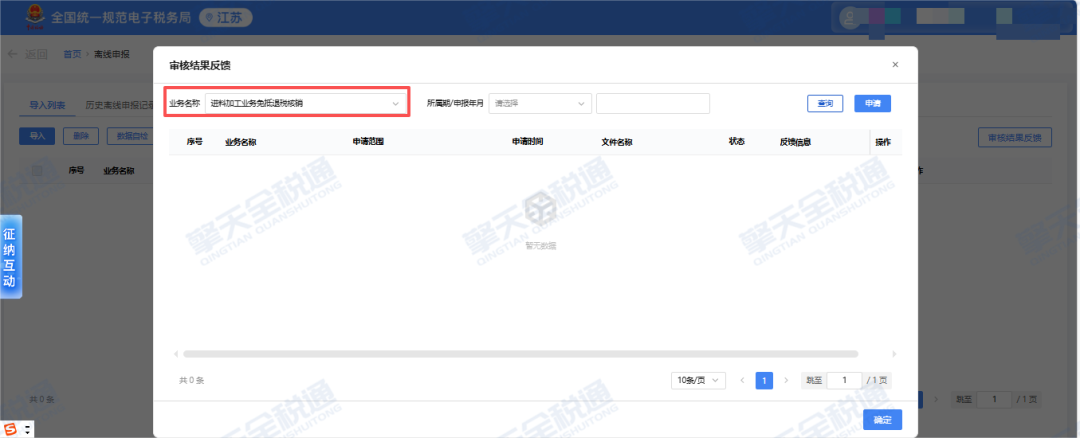The image size is (1080, 438).
Task: Click the 序号 column header in dialog
Action: 194,141
